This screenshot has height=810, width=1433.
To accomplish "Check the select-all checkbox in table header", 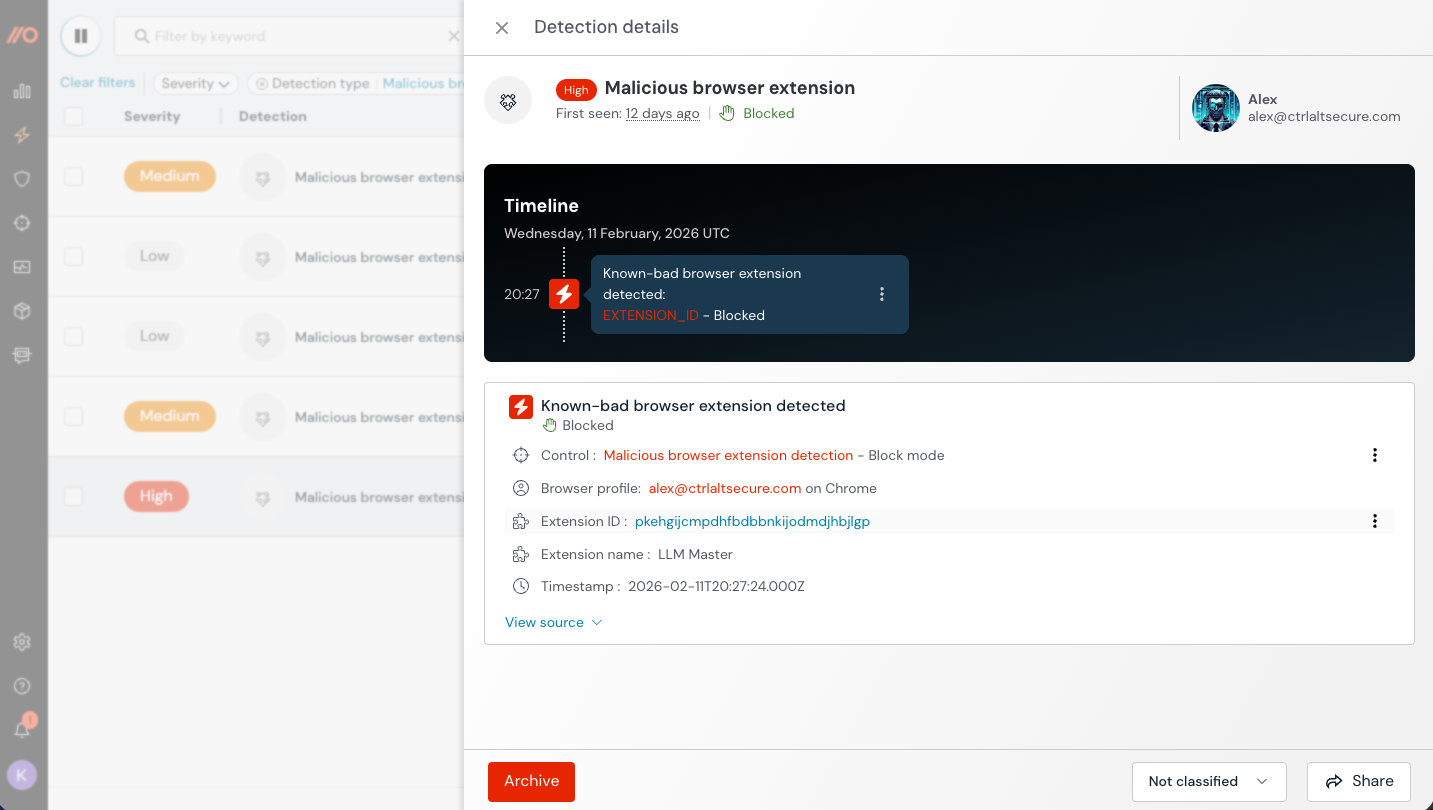I will point(72,115).
